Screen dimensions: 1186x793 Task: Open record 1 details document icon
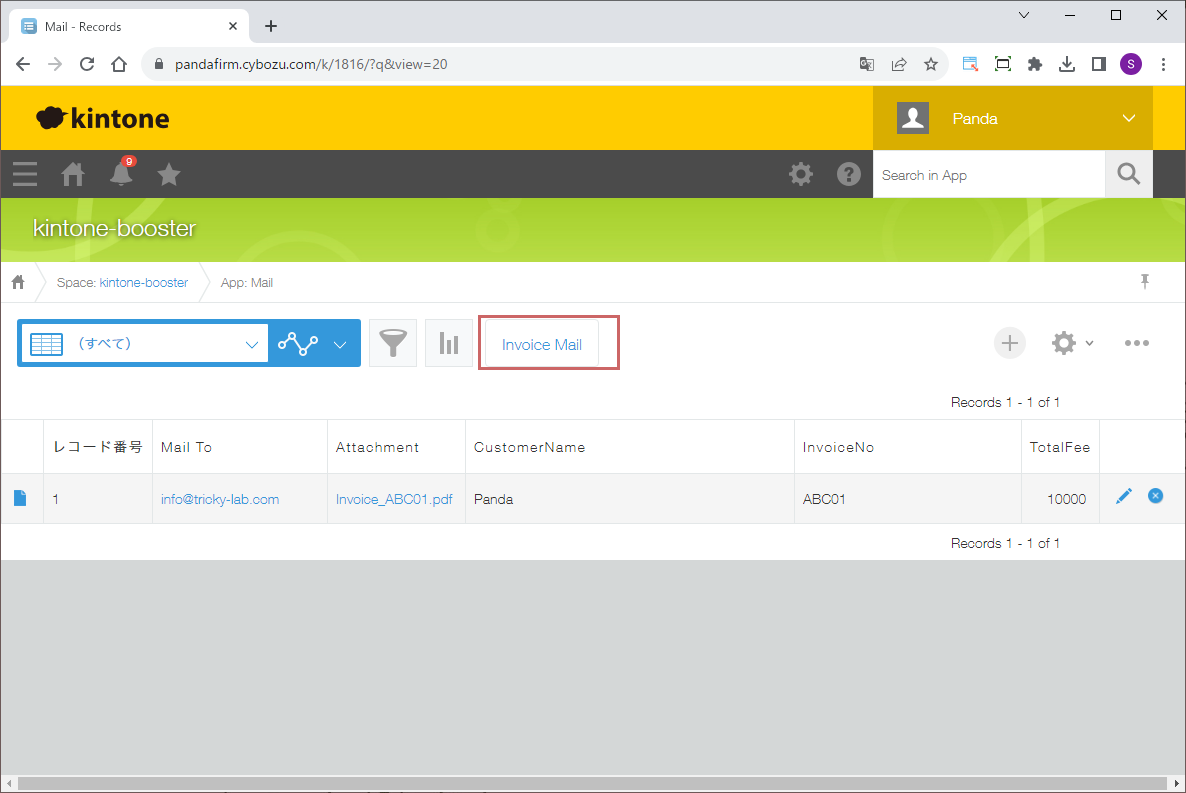pyautogui.click(x=21, y=499)
